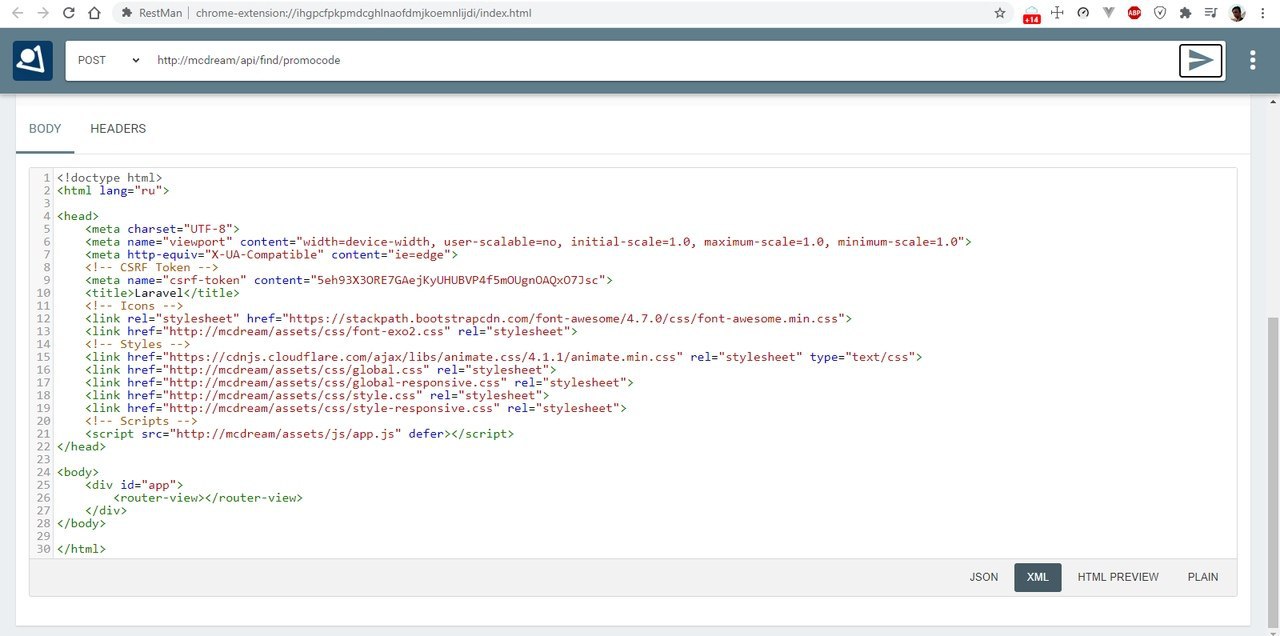Click the doctype html line

pyautogui.click(x=109, y=178)
